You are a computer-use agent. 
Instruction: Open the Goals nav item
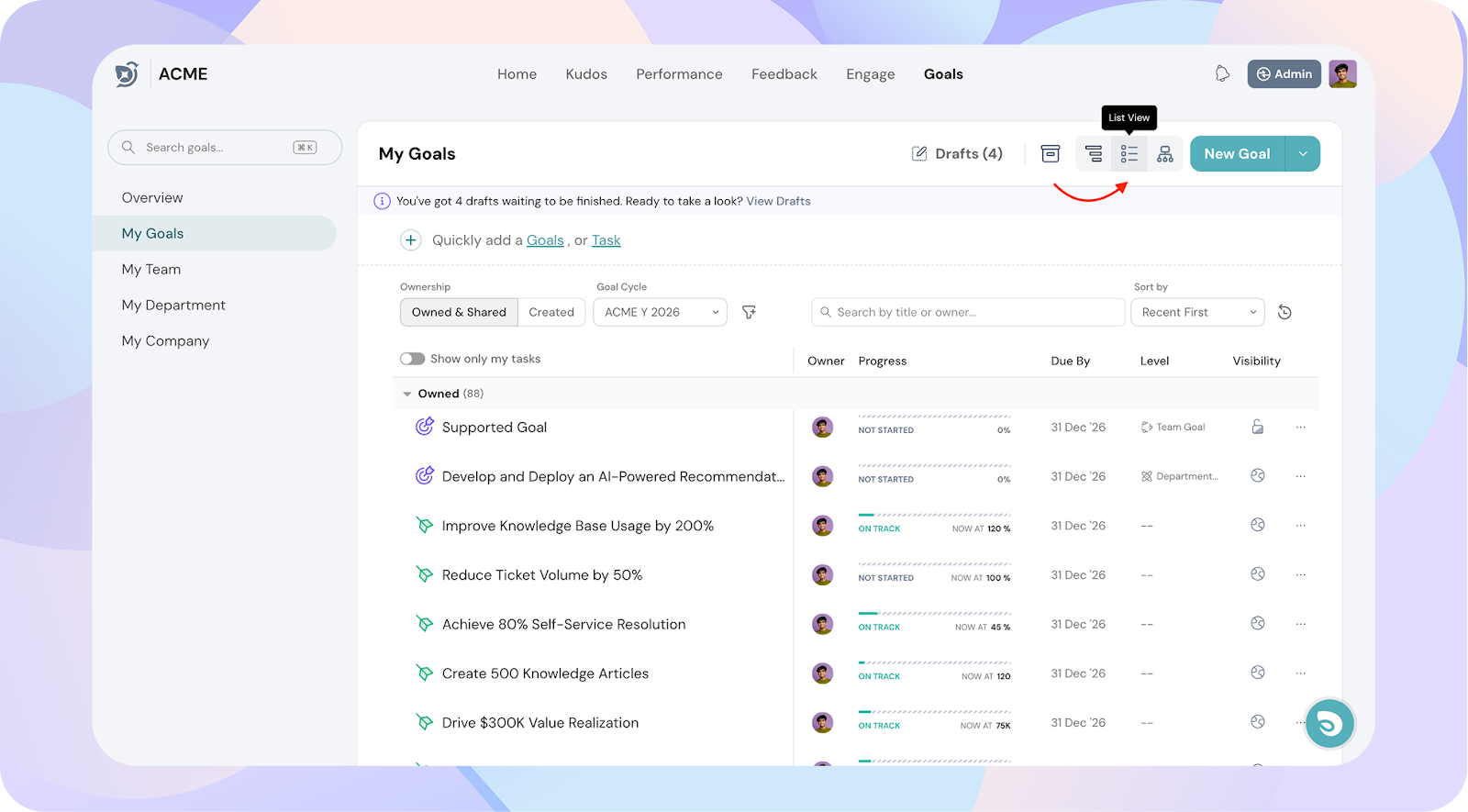click(943, 74)
